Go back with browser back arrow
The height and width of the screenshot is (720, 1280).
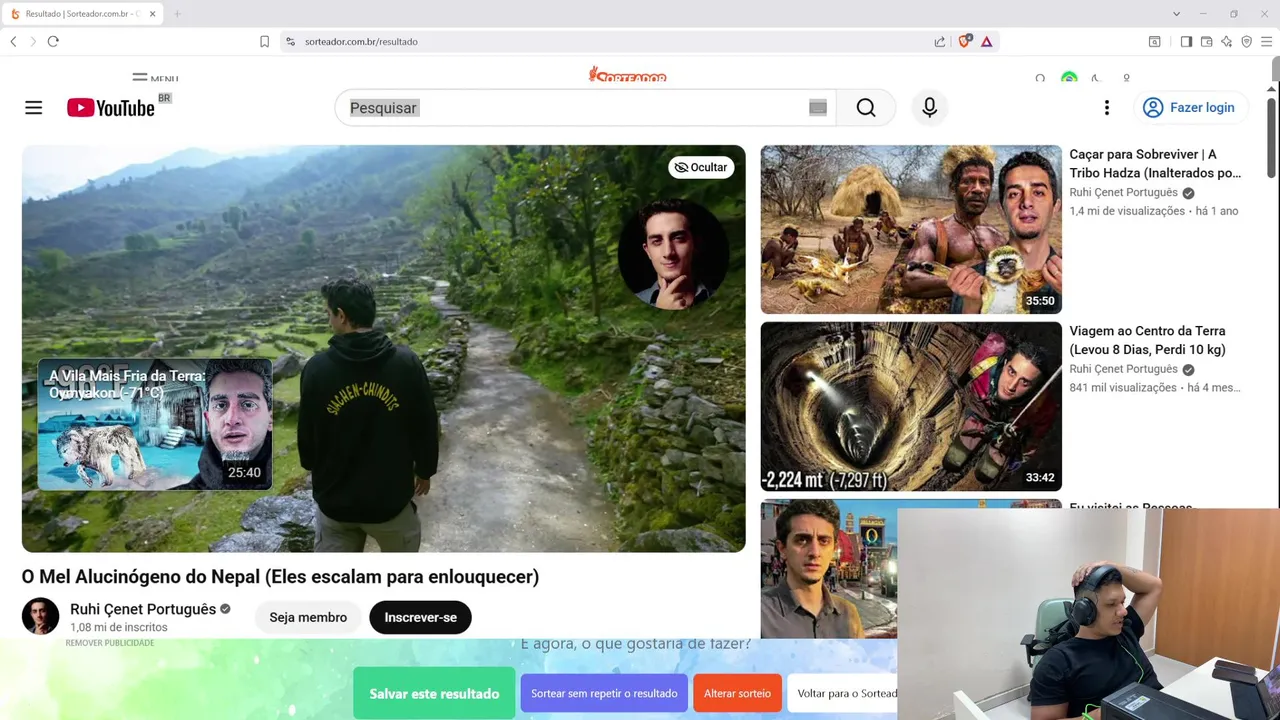(x=13, y=41)
